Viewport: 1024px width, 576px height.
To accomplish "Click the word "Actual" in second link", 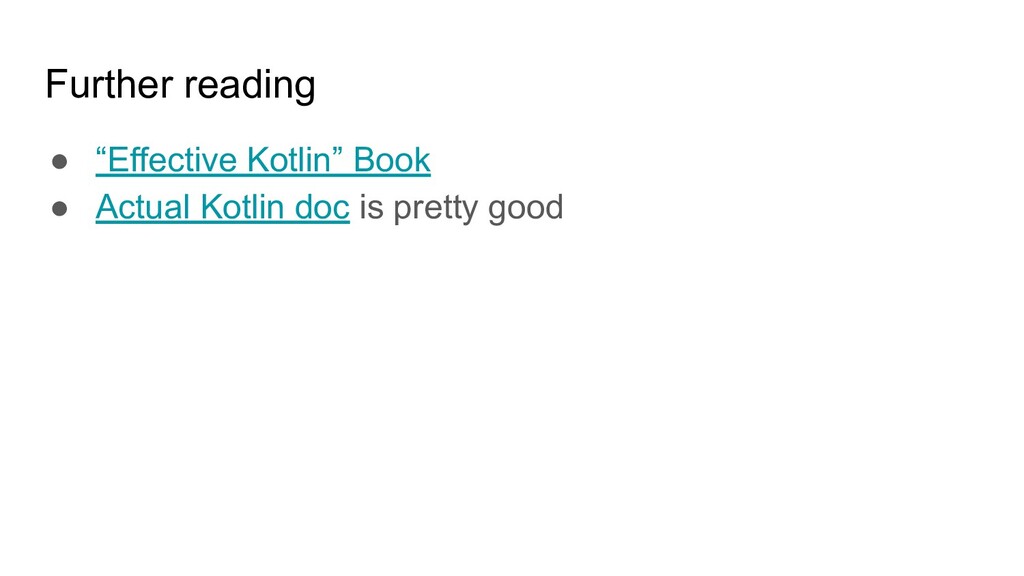I will pos(142,207).
